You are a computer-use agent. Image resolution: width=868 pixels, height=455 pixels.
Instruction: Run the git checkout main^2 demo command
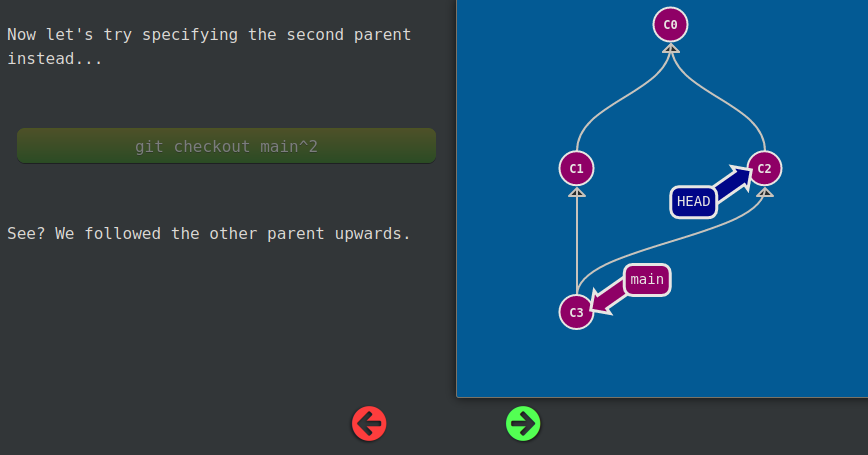[226, 146]
